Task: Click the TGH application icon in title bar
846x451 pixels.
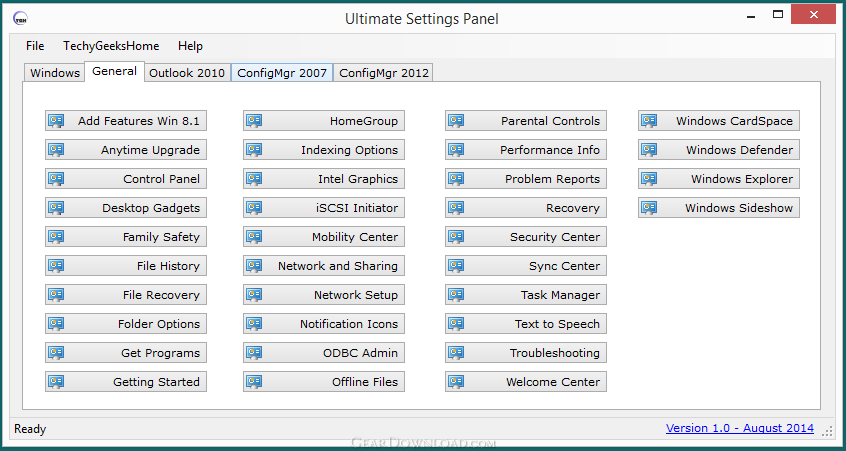Action: [x=21, y=18]
